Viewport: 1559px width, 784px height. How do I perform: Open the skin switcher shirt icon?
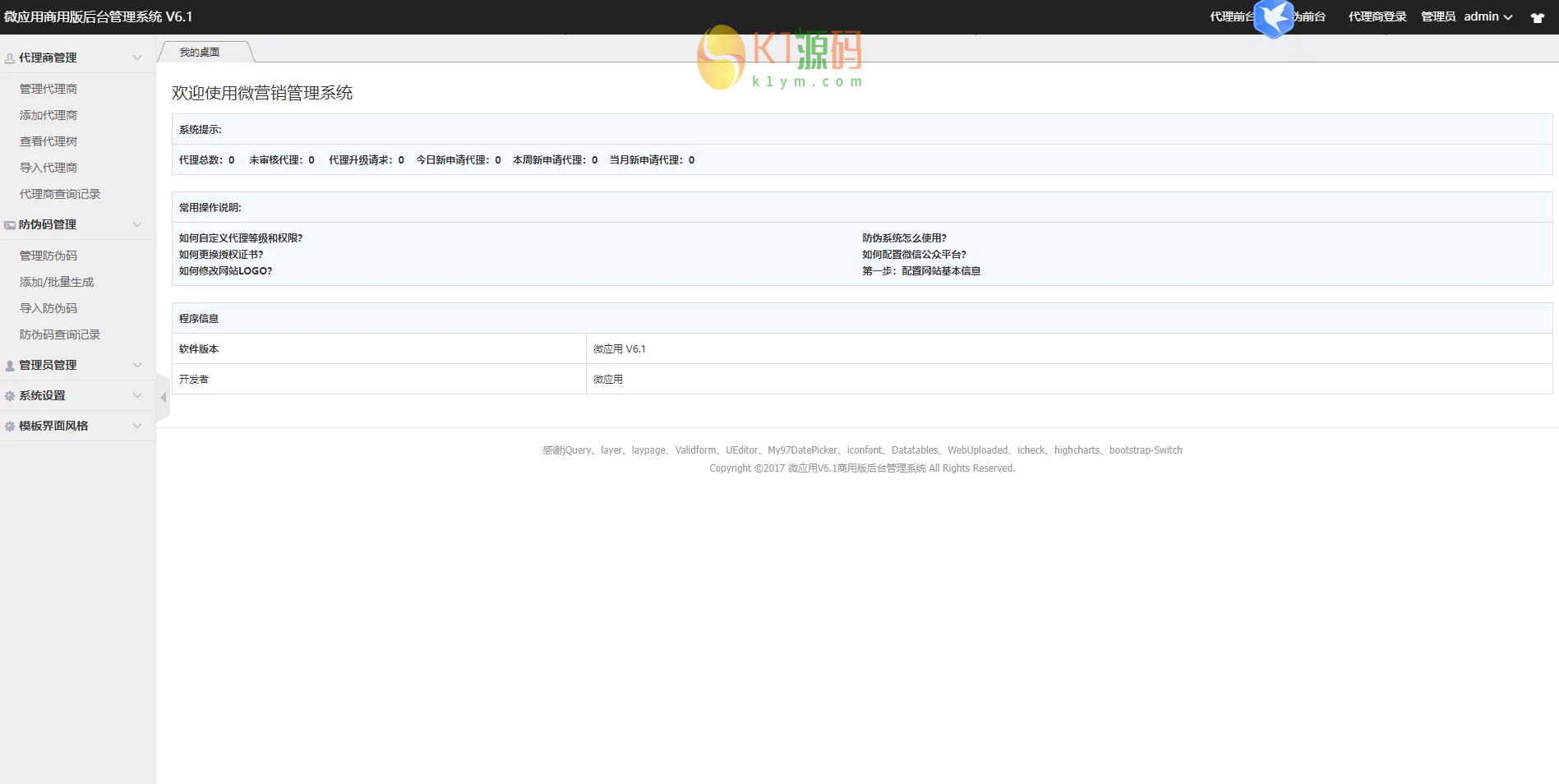pyautogui.click(x=1538, y=17)
